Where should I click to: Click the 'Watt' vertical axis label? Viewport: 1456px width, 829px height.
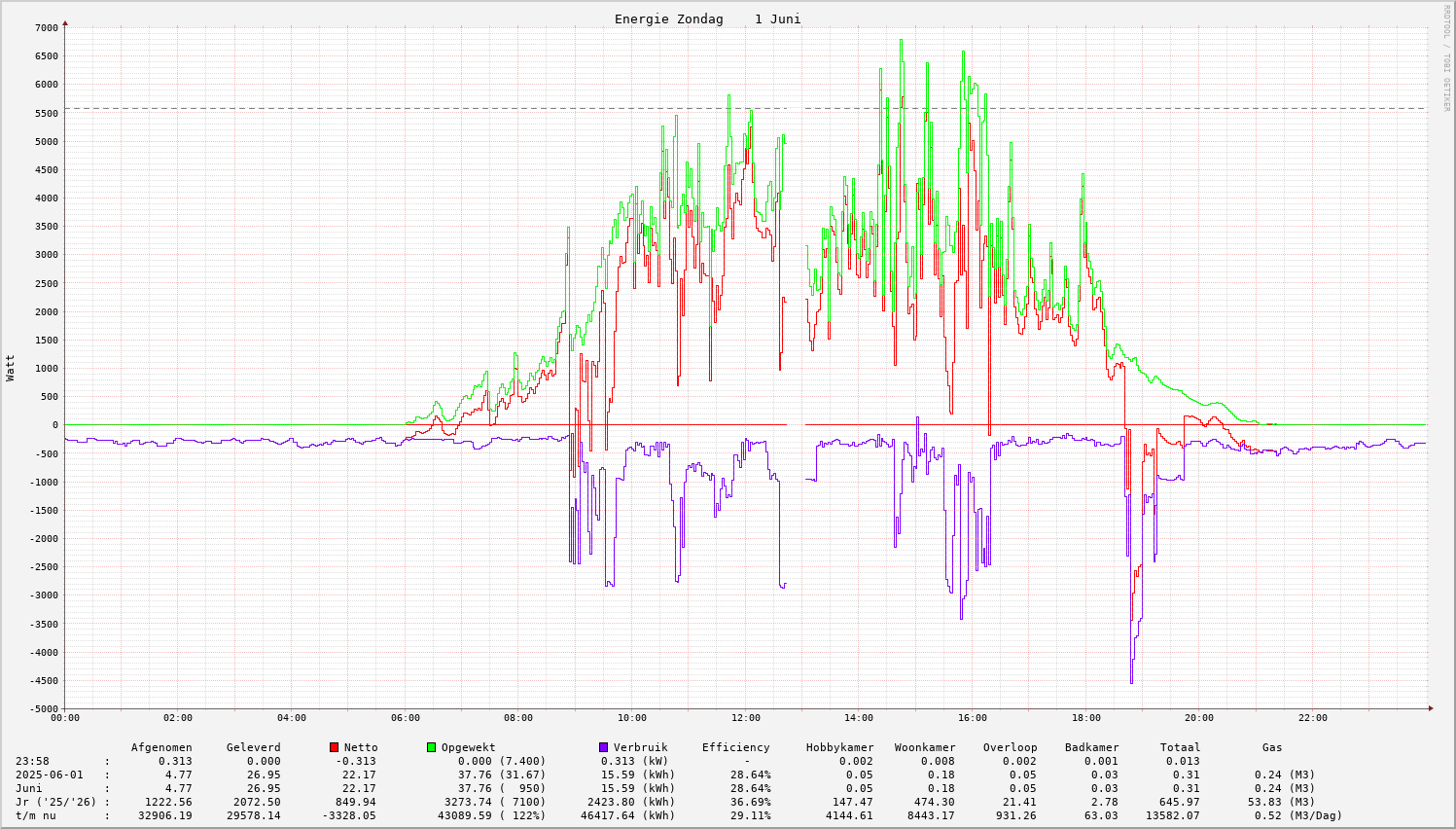[x=11, y=368]
